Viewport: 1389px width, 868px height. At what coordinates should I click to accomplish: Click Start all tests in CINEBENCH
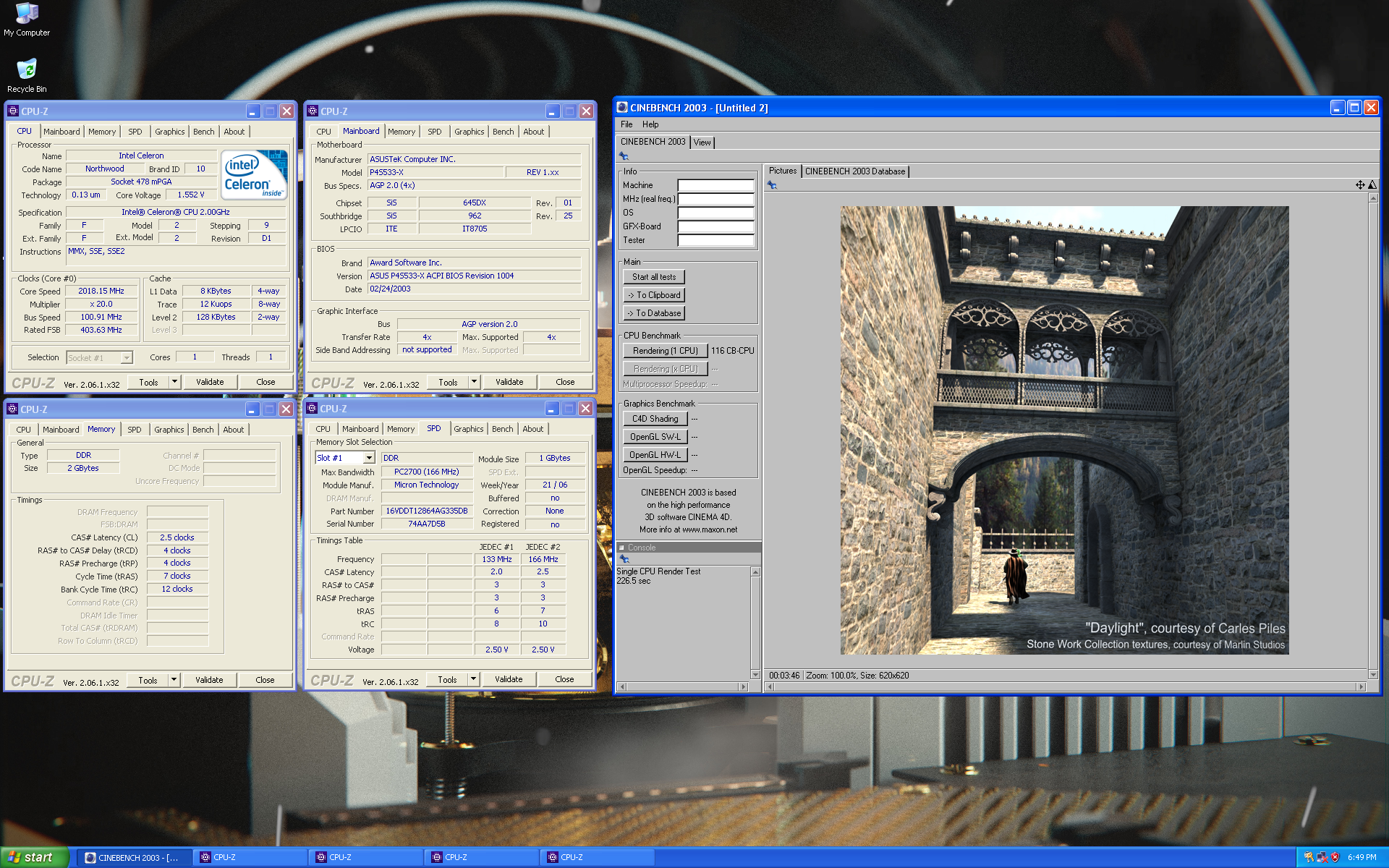[x=654, y=277]
